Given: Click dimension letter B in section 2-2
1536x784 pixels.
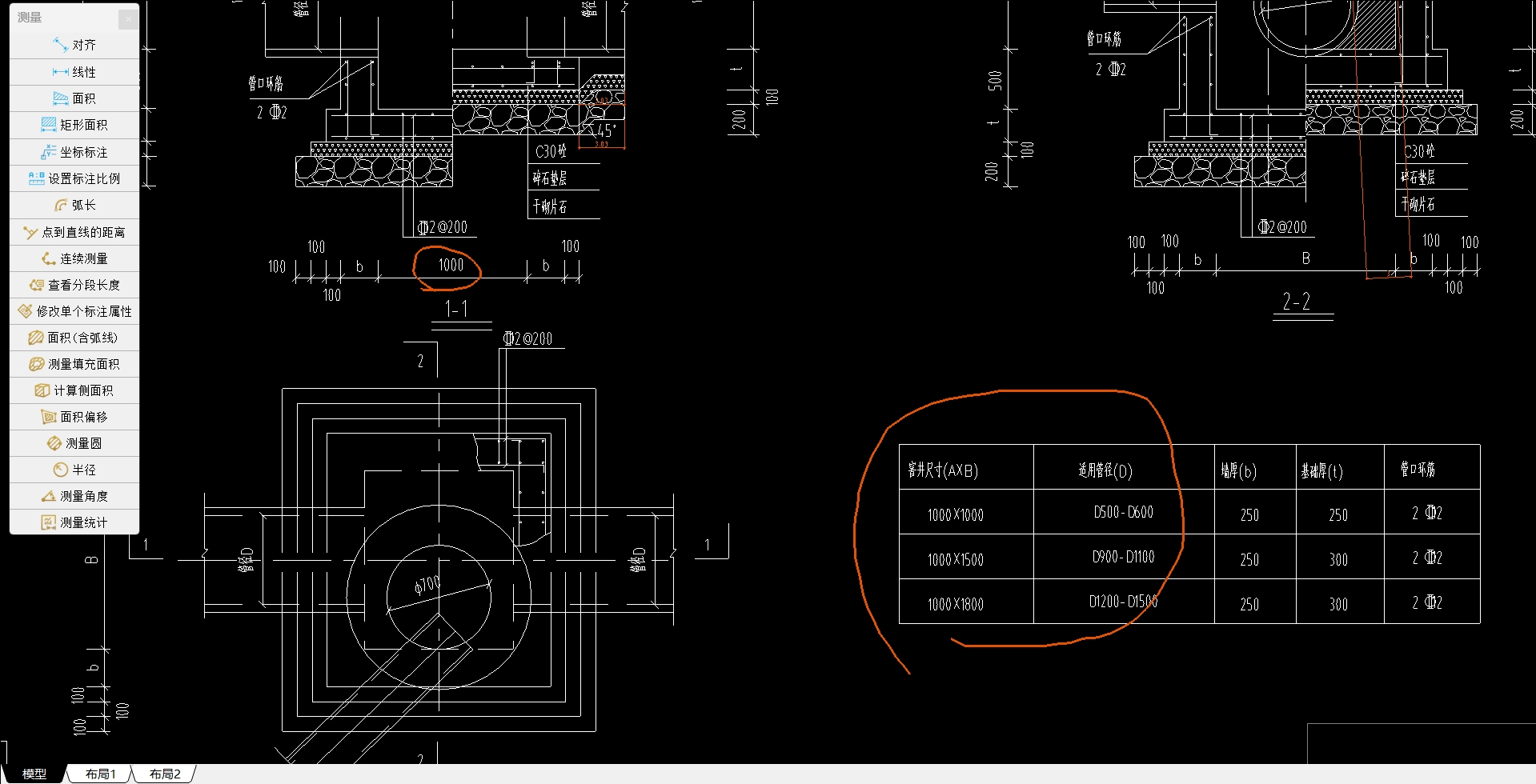Looking at the screenshot, I should (x=1306, y=258).
